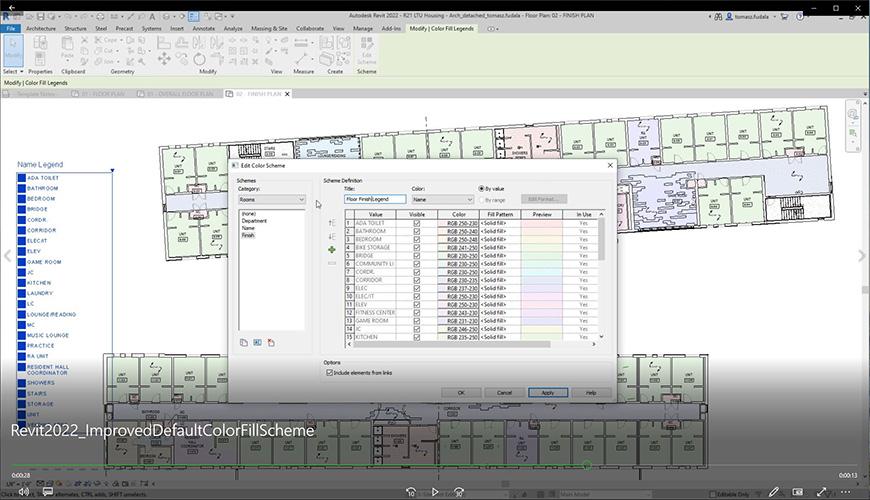The height and width of the screenshot is (500, 870).
Task: Toggle Visible checkbox for BIKE STORAGE row
Action: coord(417,248)
